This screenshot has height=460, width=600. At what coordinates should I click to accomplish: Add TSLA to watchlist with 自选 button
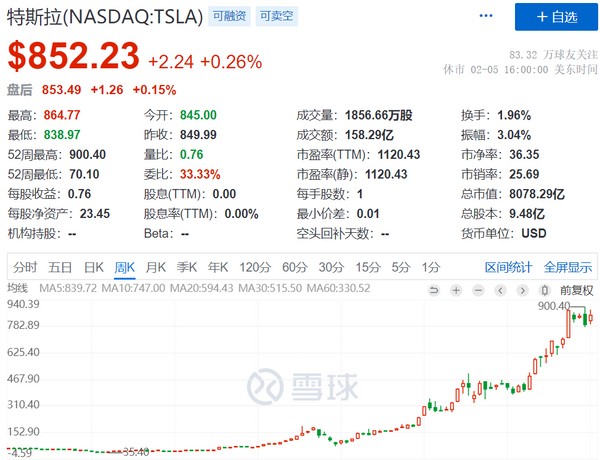(556, 17)
